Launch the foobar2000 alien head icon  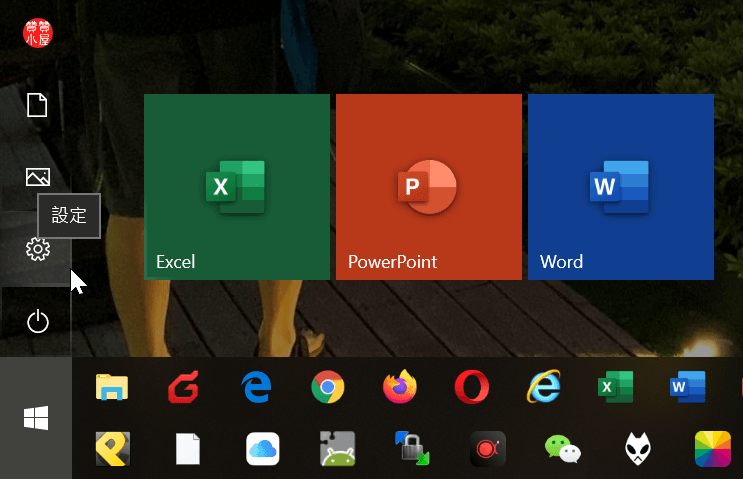[638, 449]
